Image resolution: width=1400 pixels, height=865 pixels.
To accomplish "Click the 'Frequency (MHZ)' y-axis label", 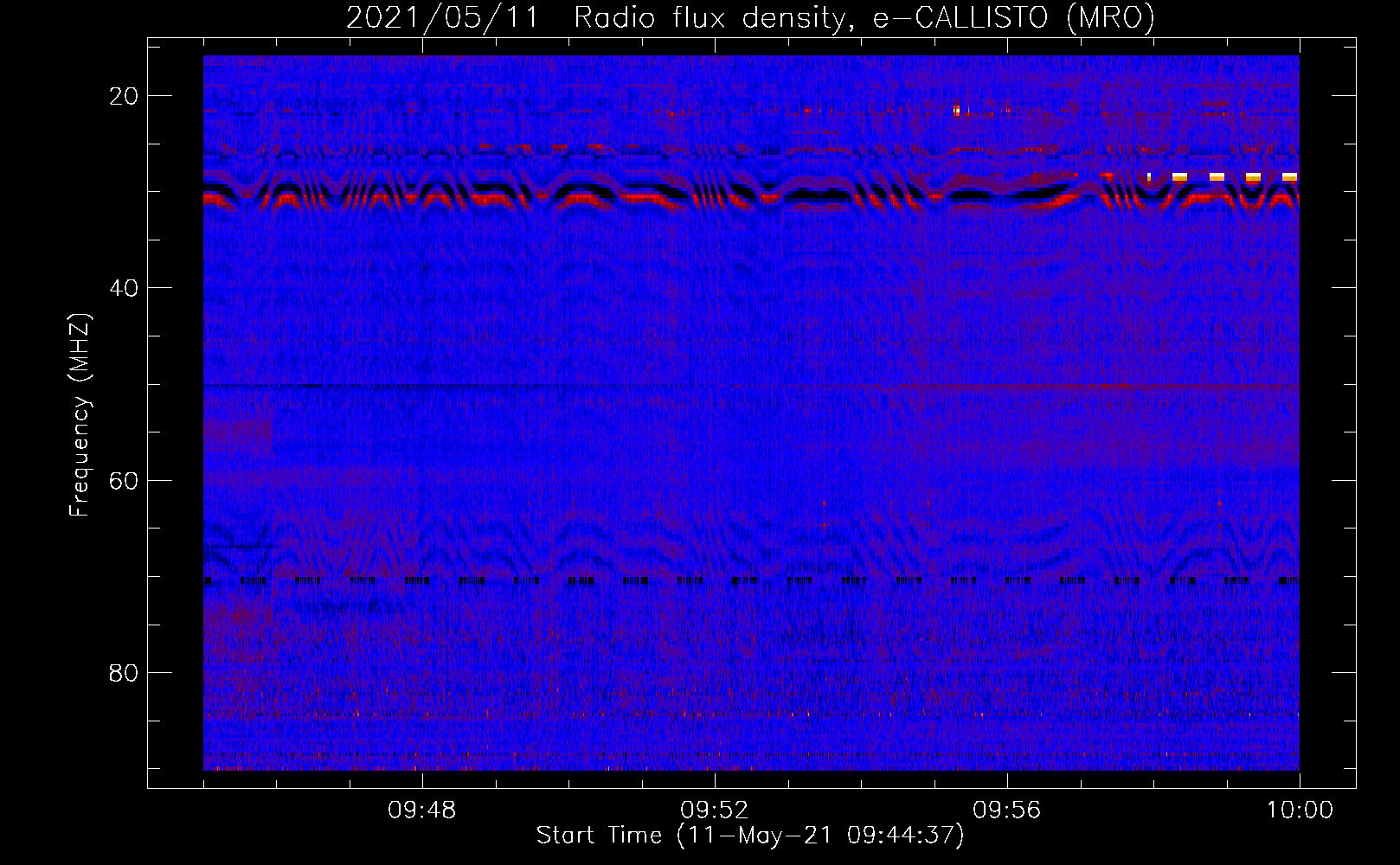I will click(80, 415).
